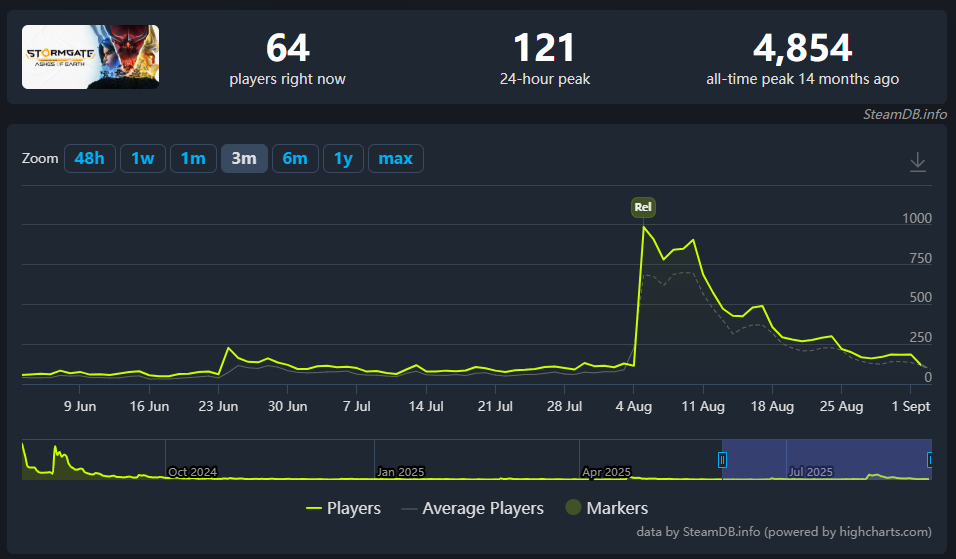Set zoom range to 1m
The height and width of the screenshot is (559, 956).
pos(193,158)
